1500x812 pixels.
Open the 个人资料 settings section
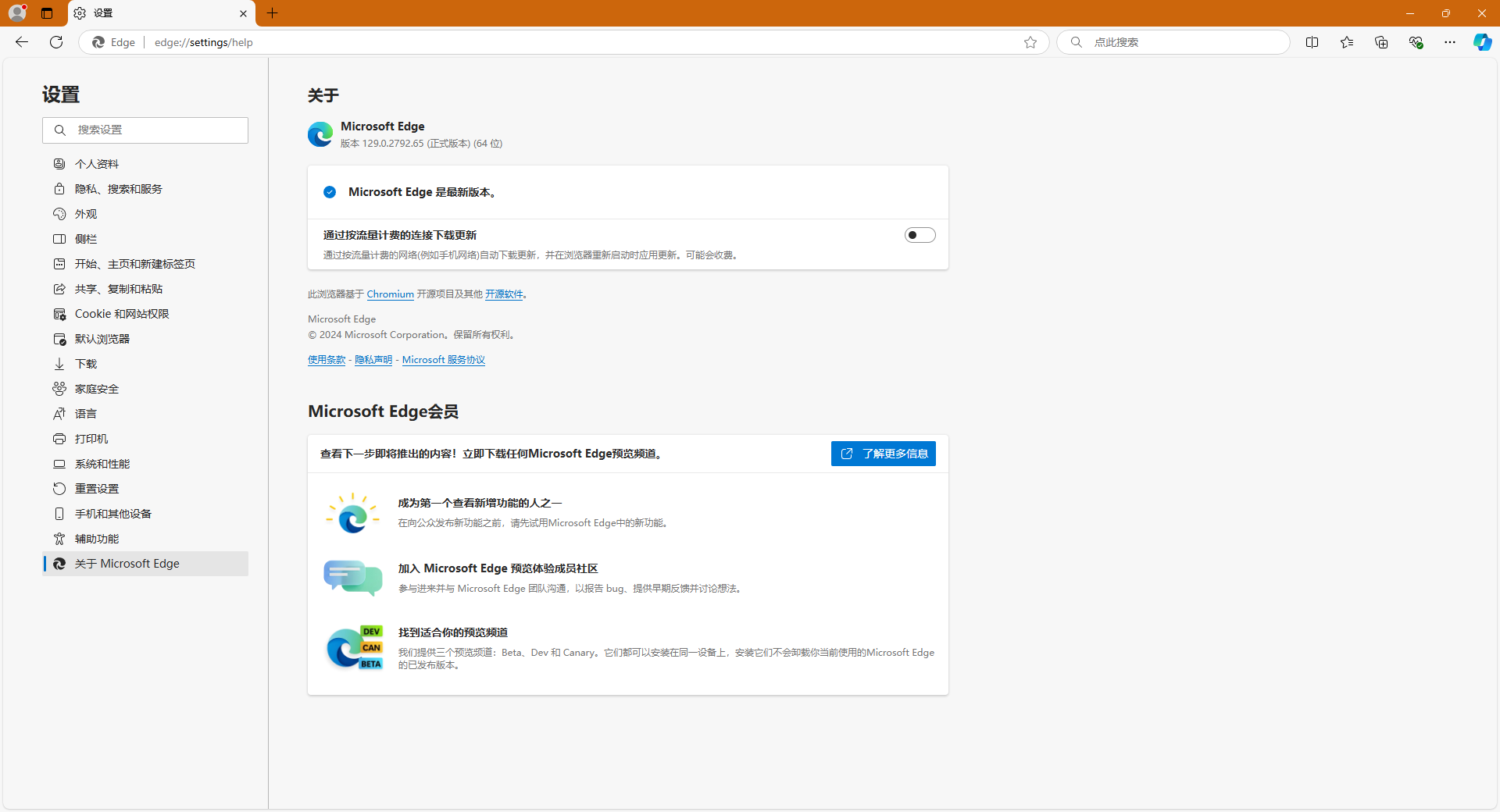click(x=145, y=164)
